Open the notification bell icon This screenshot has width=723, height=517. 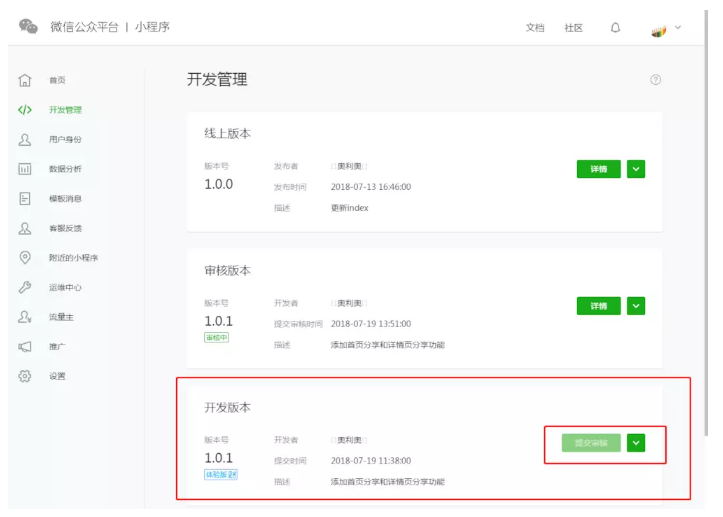[615, 28]
